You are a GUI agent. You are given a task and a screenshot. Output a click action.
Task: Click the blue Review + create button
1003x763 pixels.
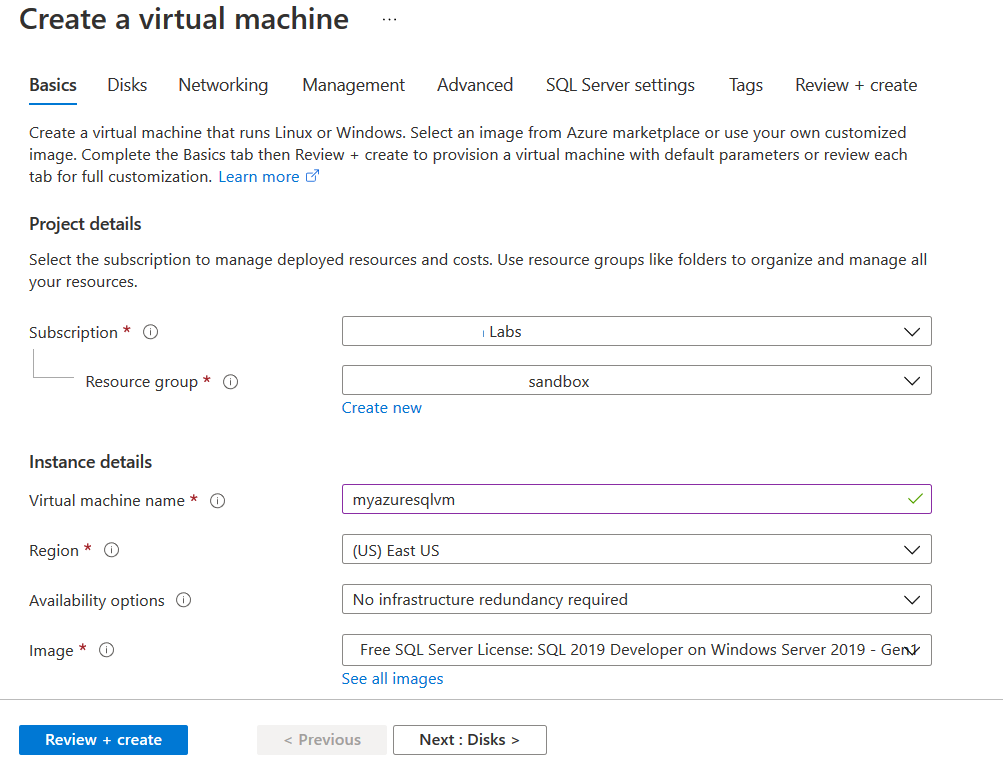[x=103, y=740]
